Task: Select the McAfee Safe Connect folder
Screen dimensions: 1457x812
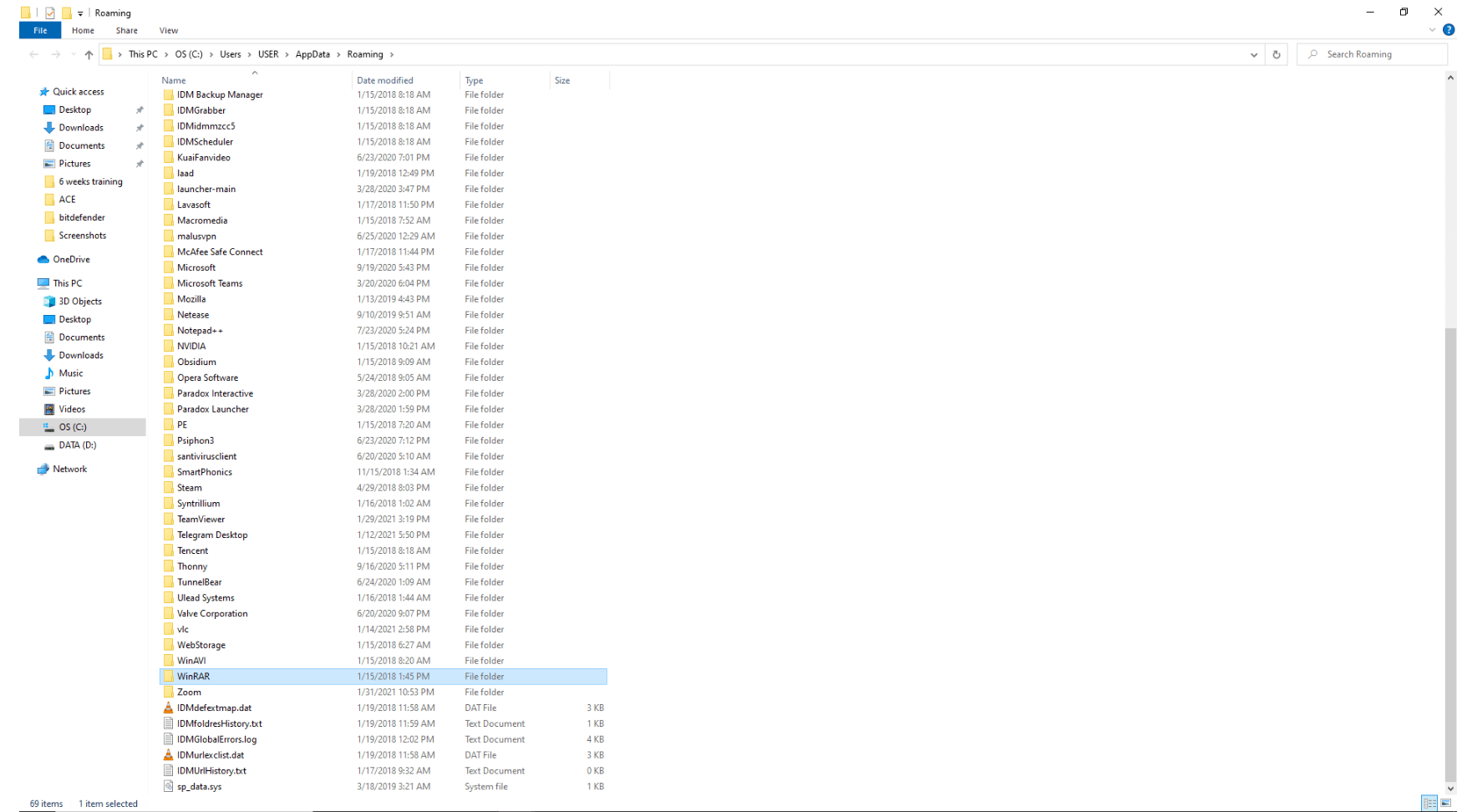Action: point(220,251)
